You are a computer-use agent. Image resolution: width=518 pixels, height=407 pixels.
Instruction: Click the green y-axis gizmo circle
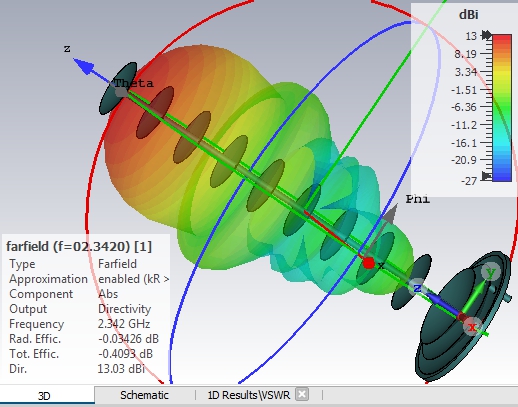tap(491, 273)
